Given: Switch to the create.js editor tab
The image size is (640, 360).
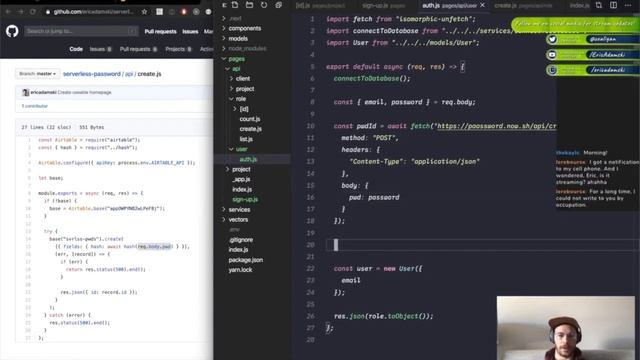Looking at the screenshot, I should (x=523, y=5).
